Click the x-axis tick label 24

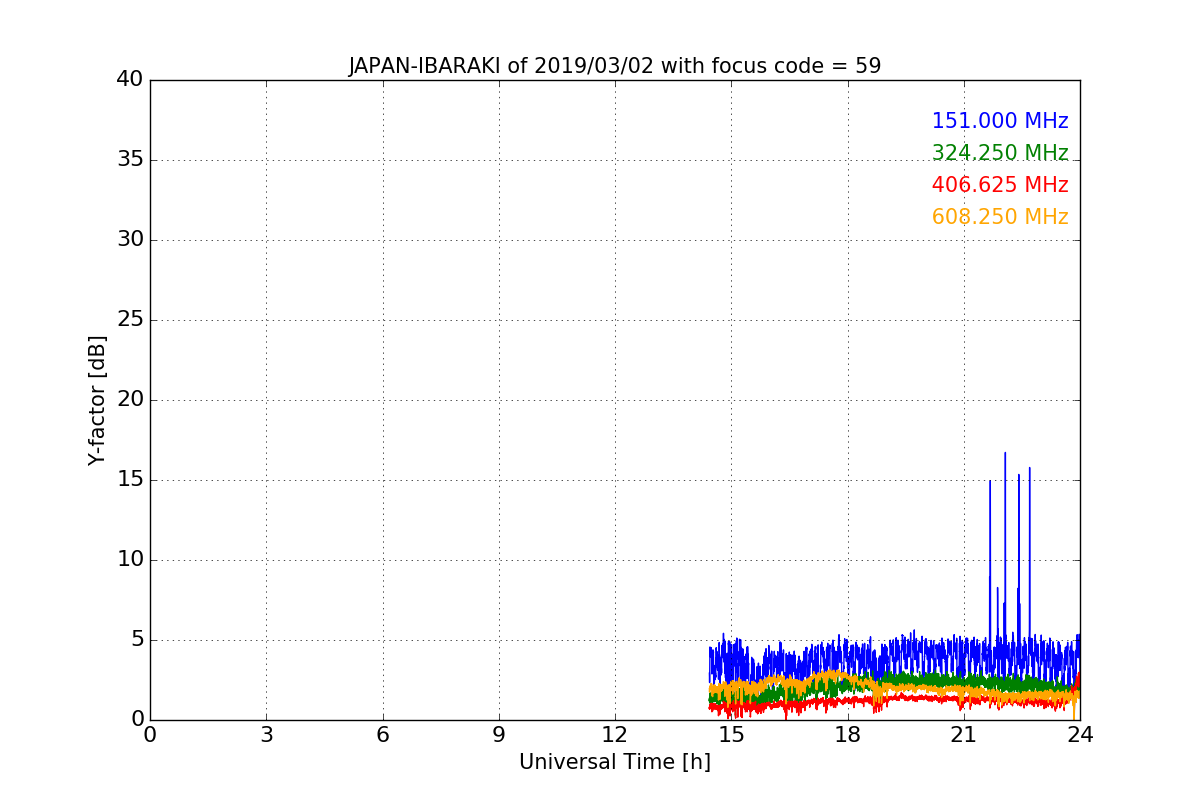tap(1080, 735)
